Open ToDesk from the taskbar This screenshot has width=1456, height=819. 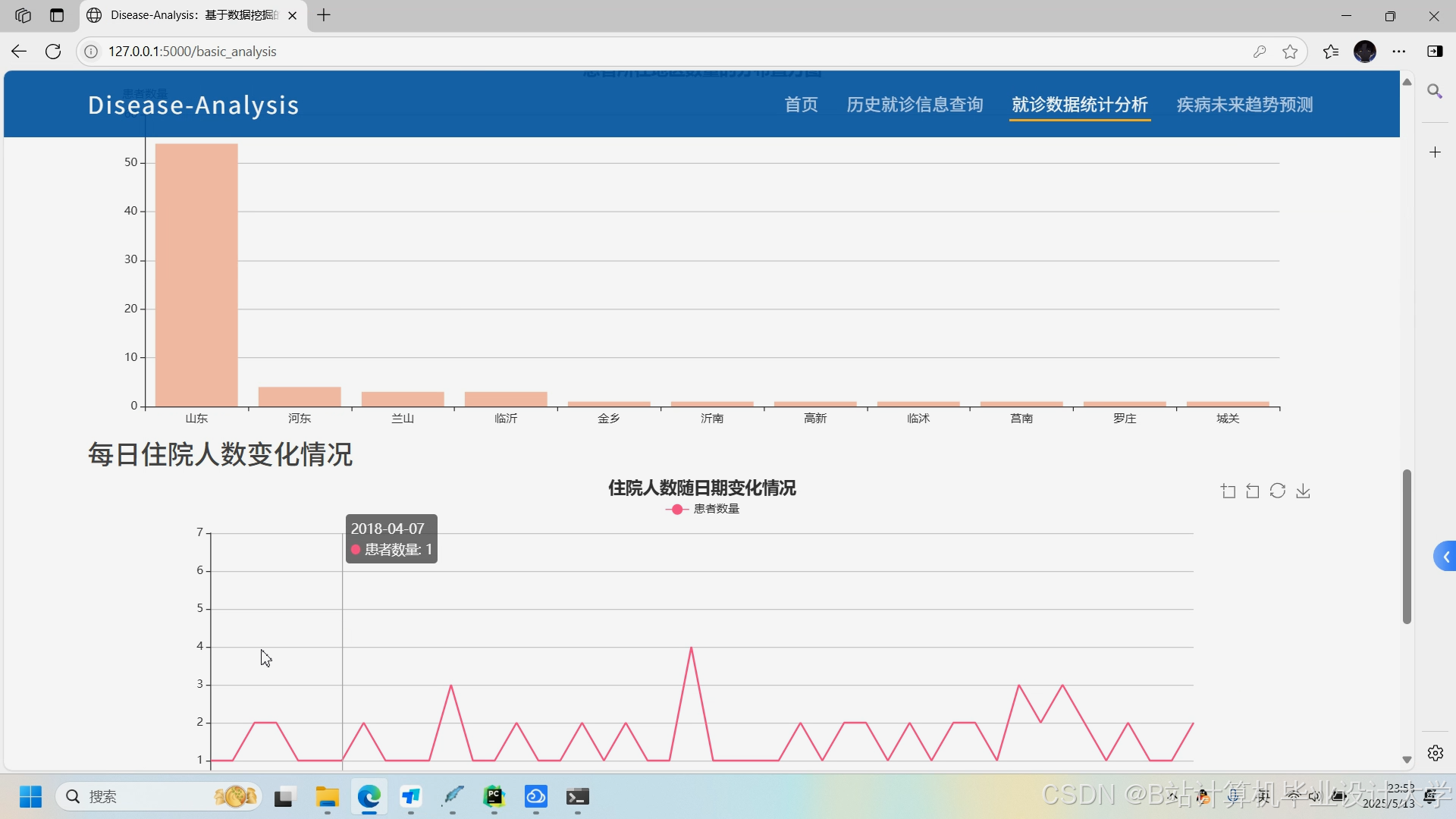coord(537,797)
